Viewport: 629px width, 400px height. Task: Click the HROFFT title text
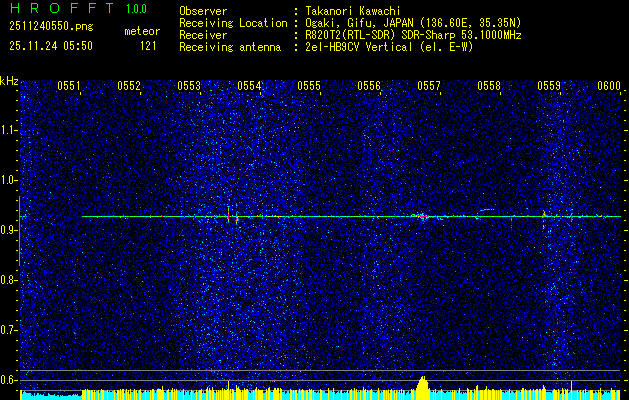pyautogui.click(x=63, y=8)
